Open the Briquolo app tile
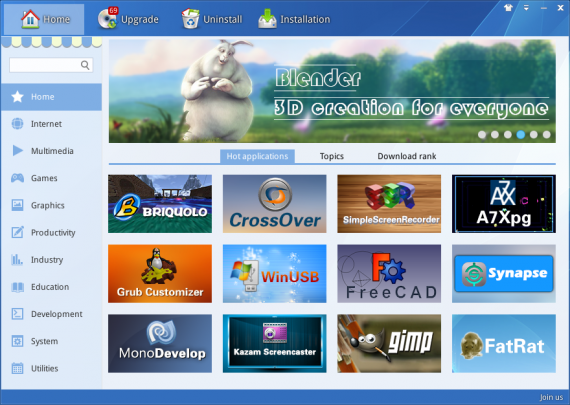The height and width of the screenshot is (405, 570). (160, 204)
